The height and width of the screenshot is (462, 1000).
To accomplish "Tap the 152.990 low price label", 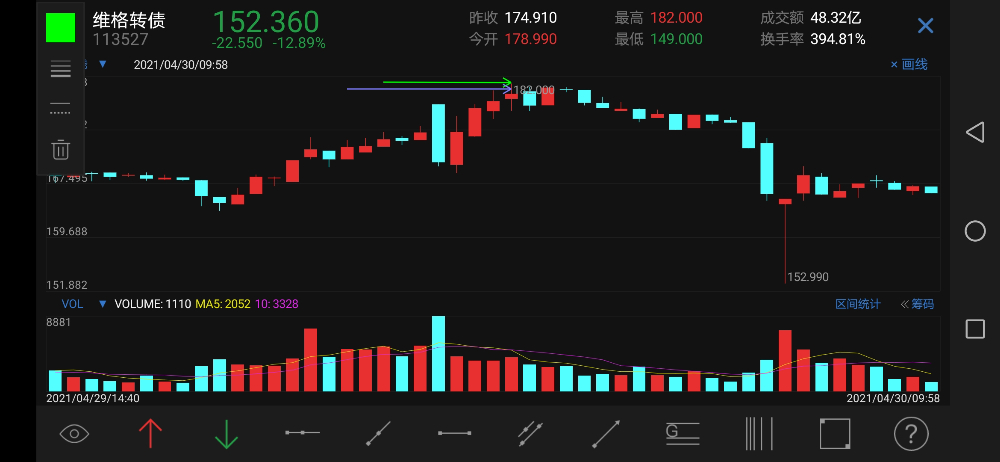I will 808,277.
